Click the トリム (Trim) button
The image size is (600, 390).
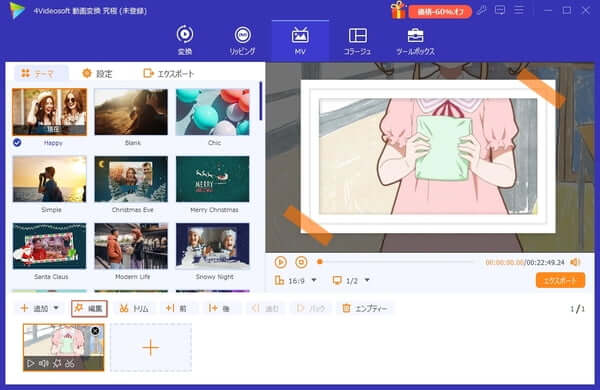[134, 308]
